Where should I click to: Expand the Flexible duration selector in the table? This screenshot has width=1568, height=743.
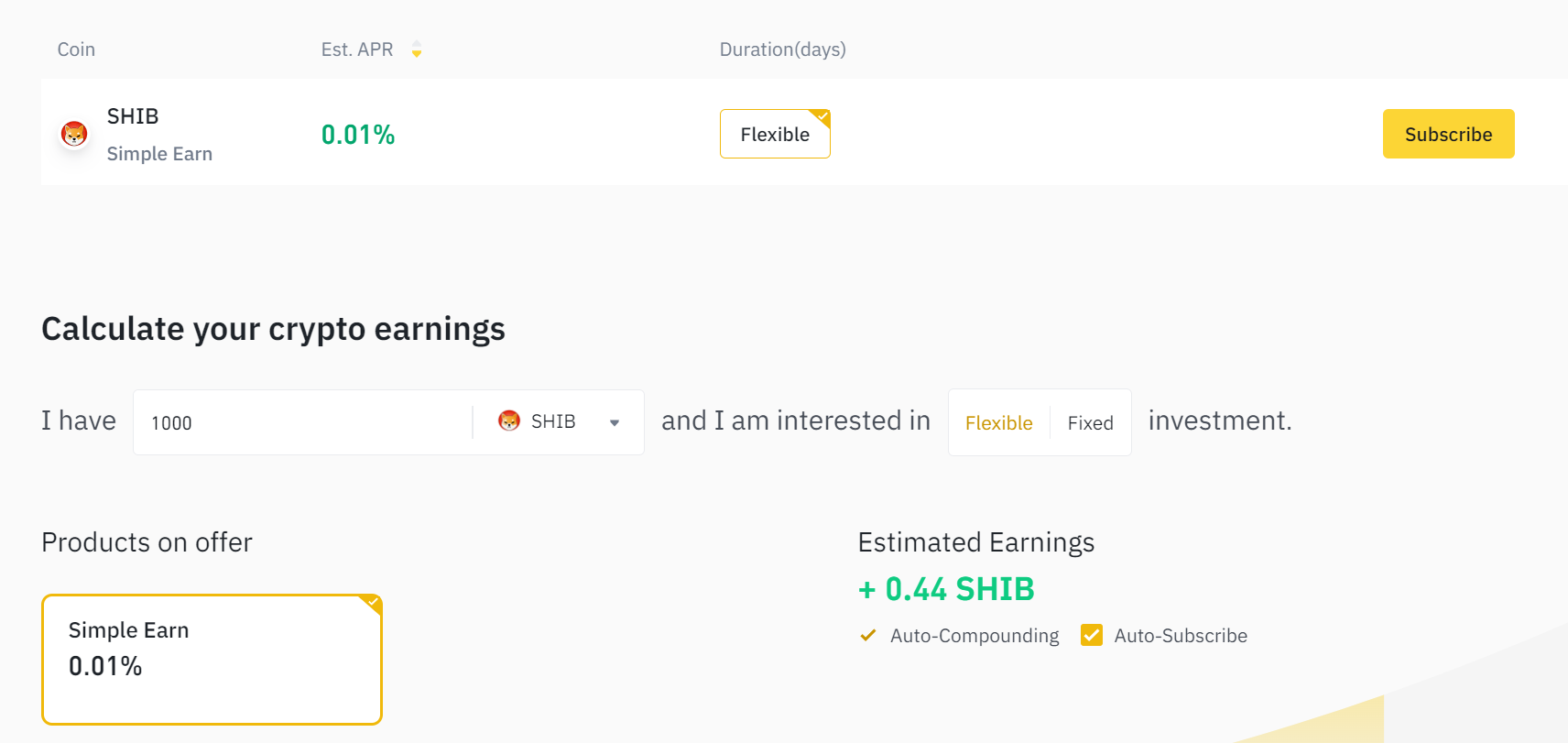point(775,134)
